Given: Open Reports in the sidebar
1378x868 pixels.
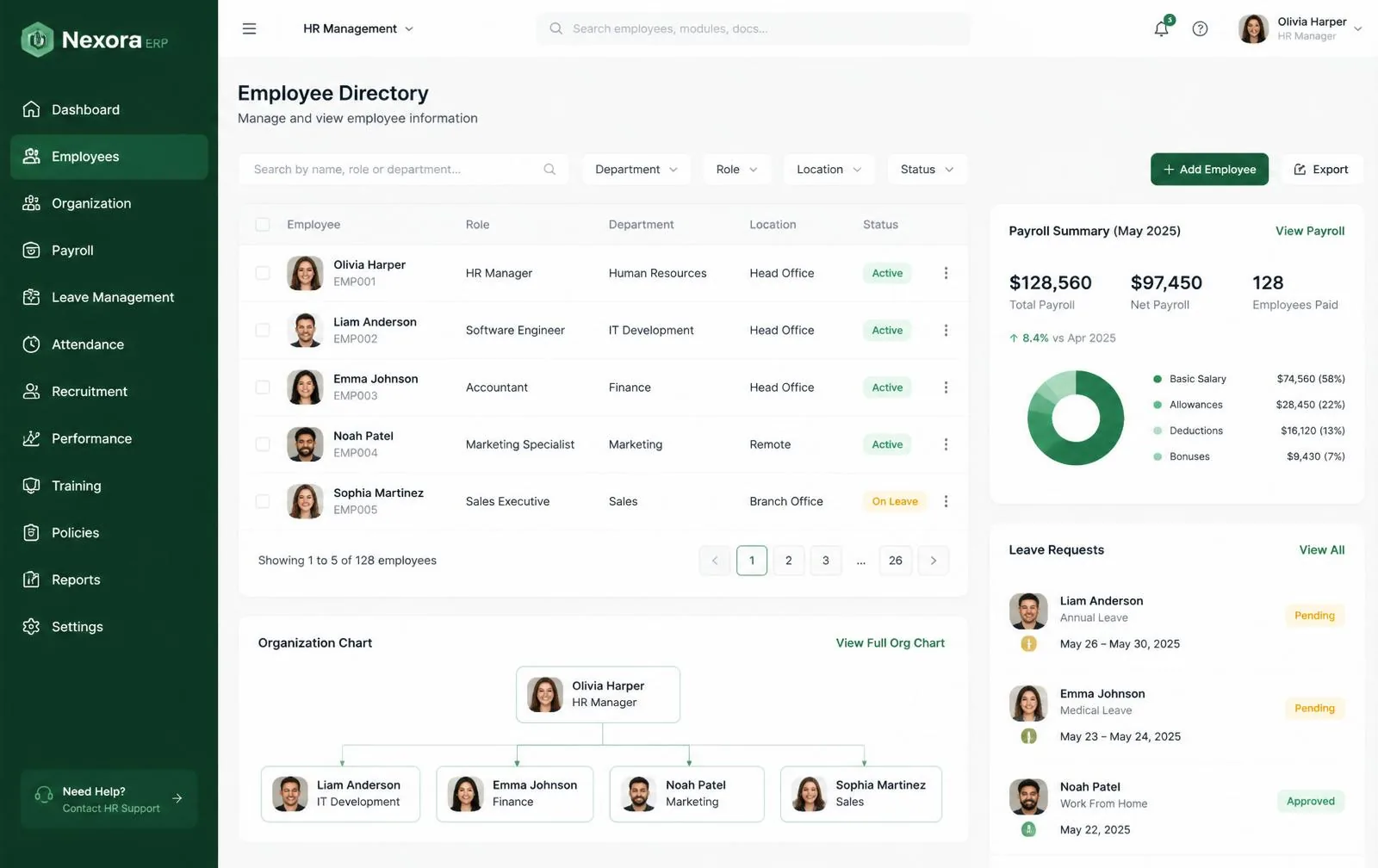Looking at the screenshot, I should 109,580.
